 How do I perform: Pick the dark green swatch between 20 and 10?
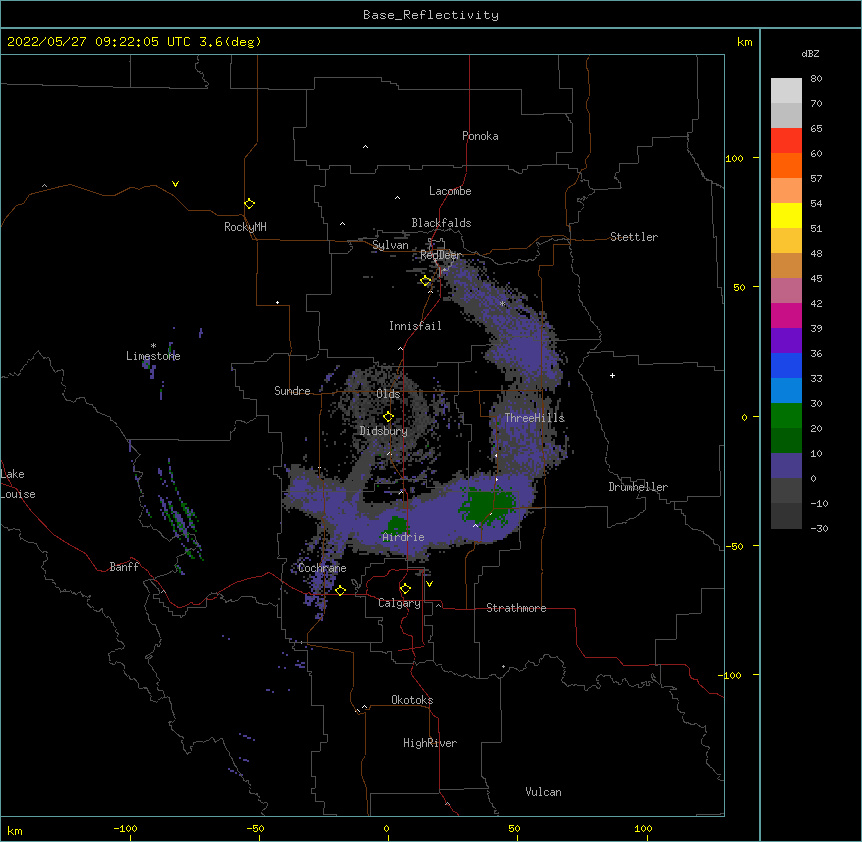(x=786, y=440)
